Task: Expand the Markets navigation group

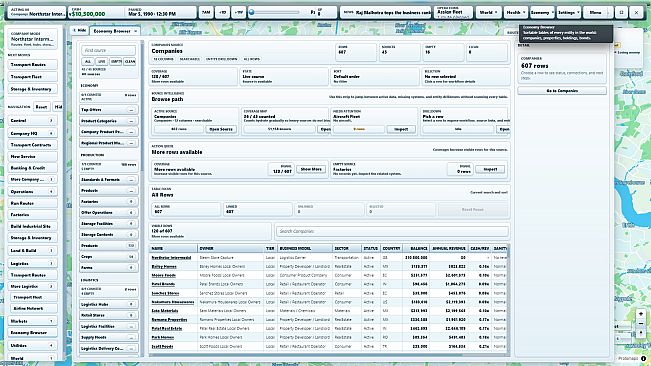Action: tap(32, 321)
